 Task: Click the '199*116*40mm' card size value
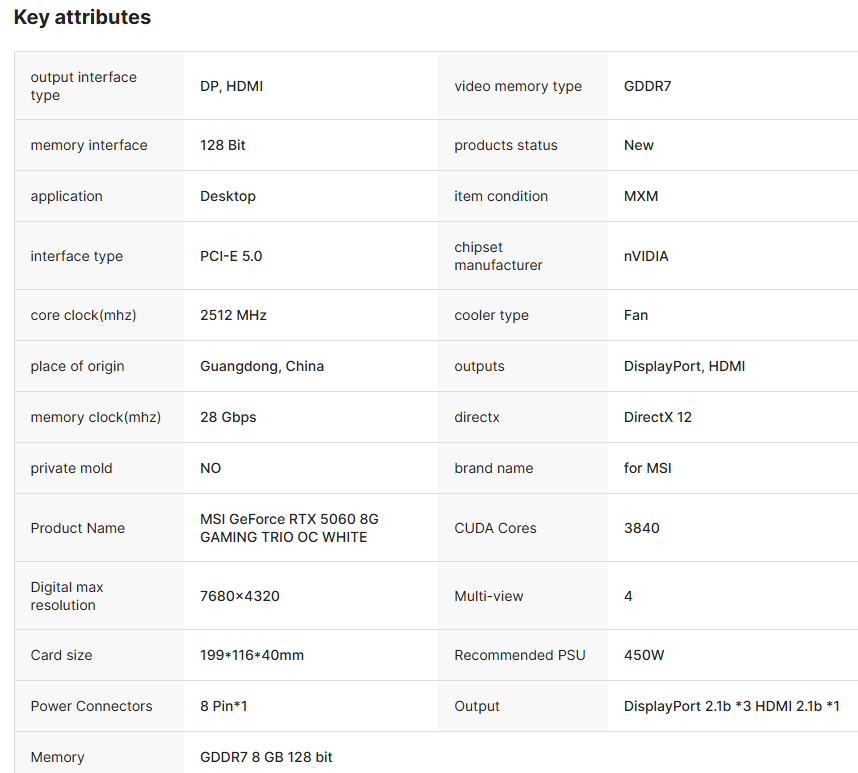point(252,655)
